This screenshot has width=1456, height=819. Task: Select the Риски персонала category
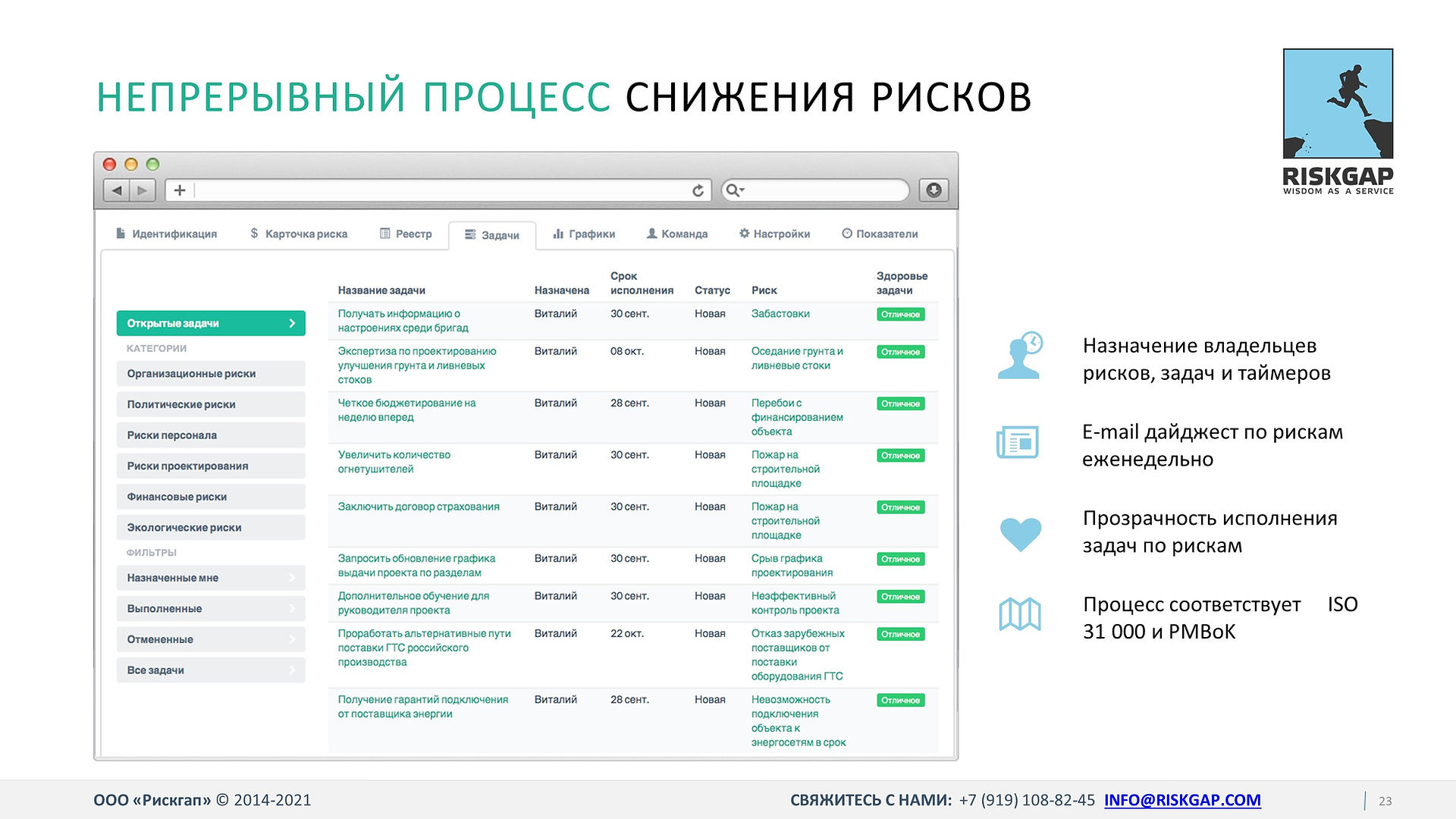(211, 435)
